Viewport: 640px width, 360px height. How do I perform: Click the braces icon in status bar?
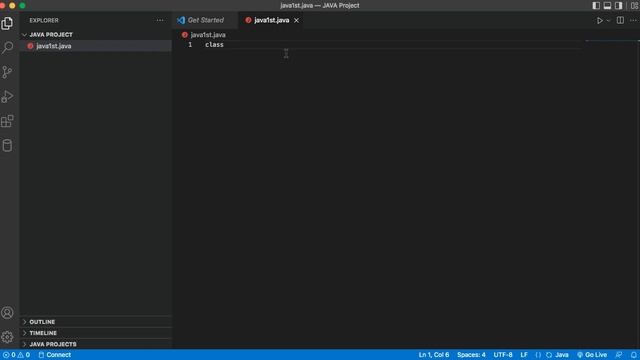tap(538, 355)
